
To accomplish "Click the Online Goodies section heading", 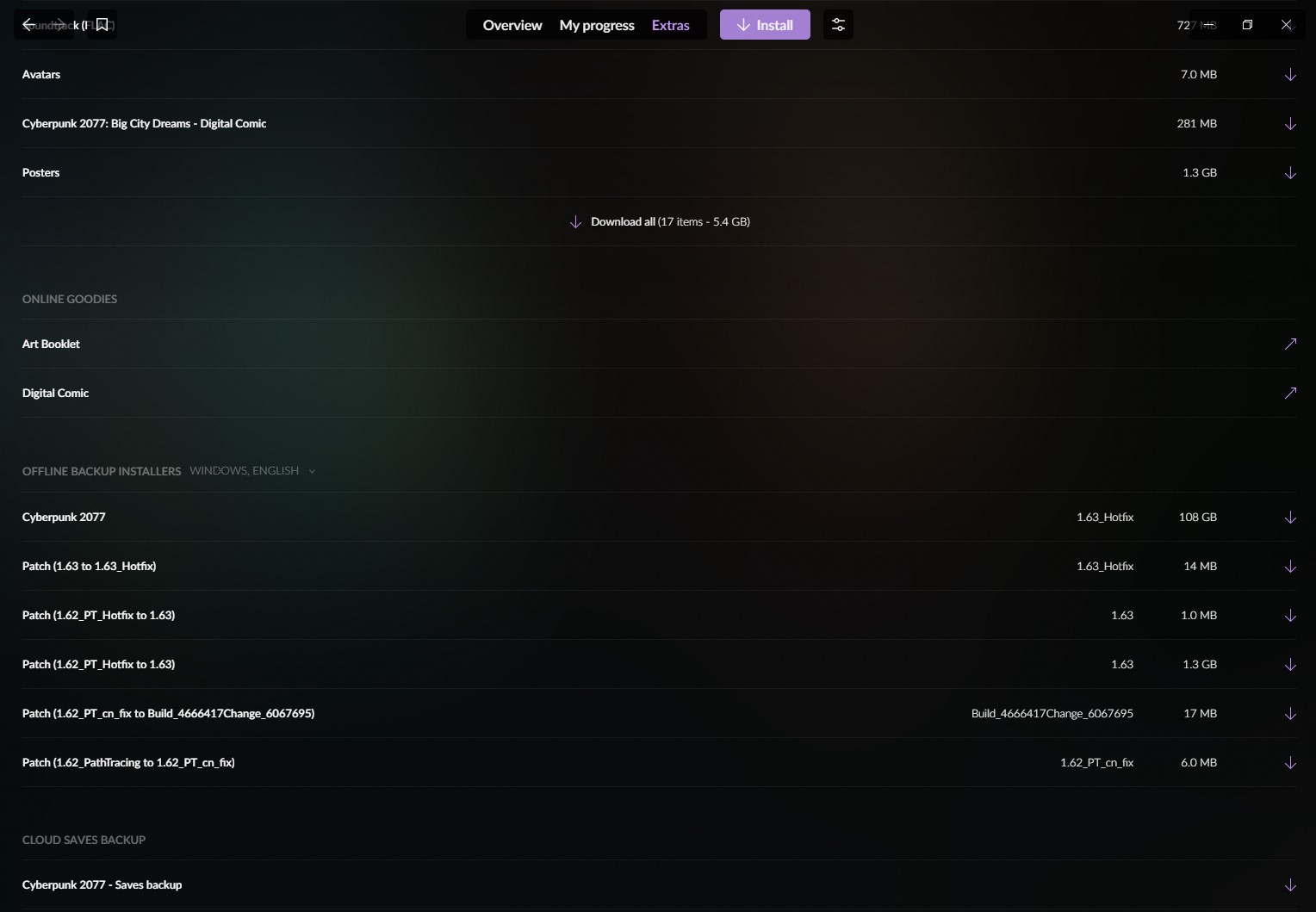I will [x=70, y=300].
